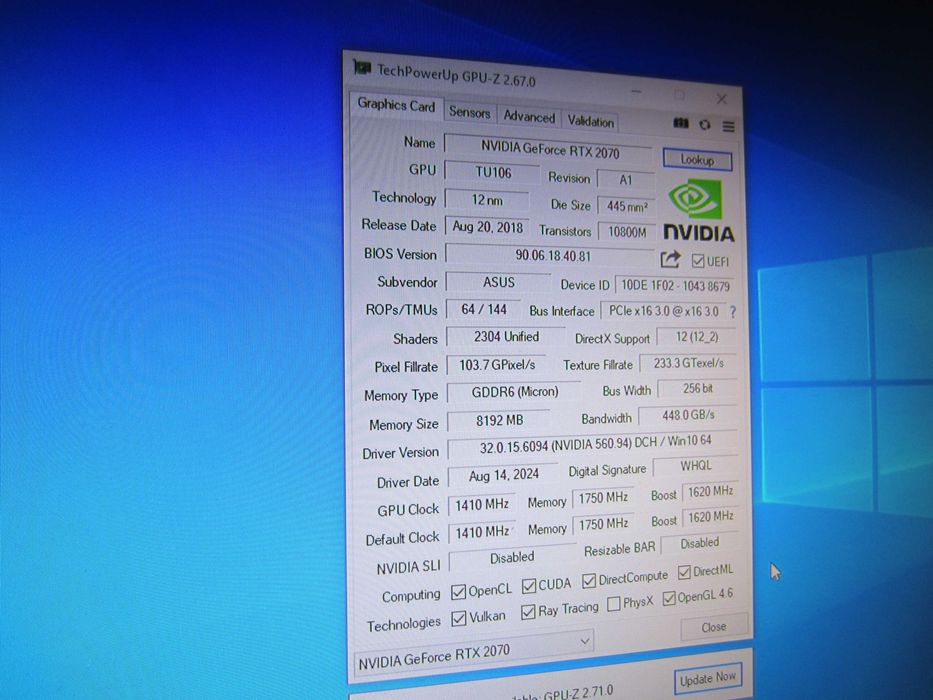Minimize the GPU-Z window
The height and width of the screenshot is (700, 933).
click(636, 91)
